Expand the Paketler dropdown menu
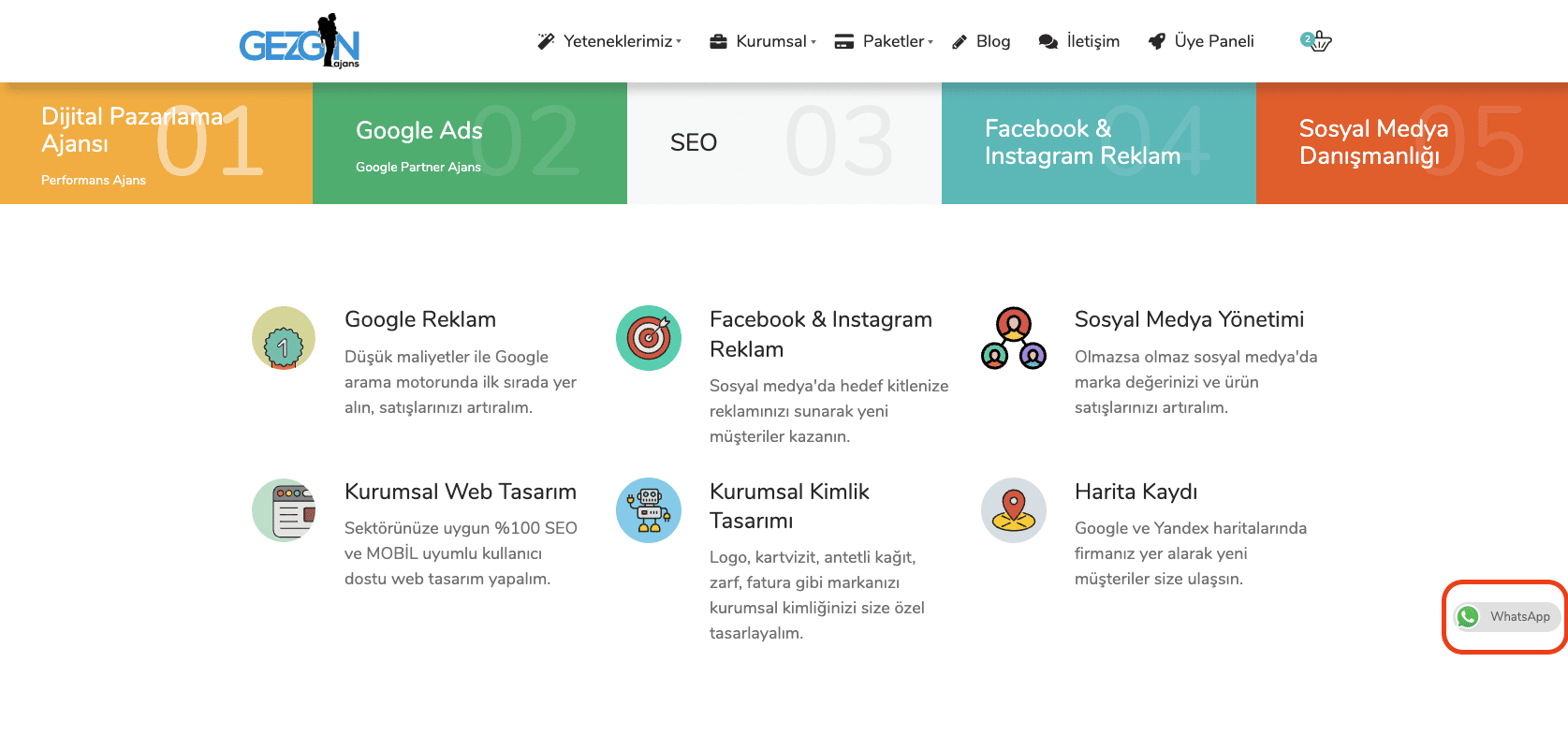The width and height of the screenshot is (1568, 736). (885, 41)
